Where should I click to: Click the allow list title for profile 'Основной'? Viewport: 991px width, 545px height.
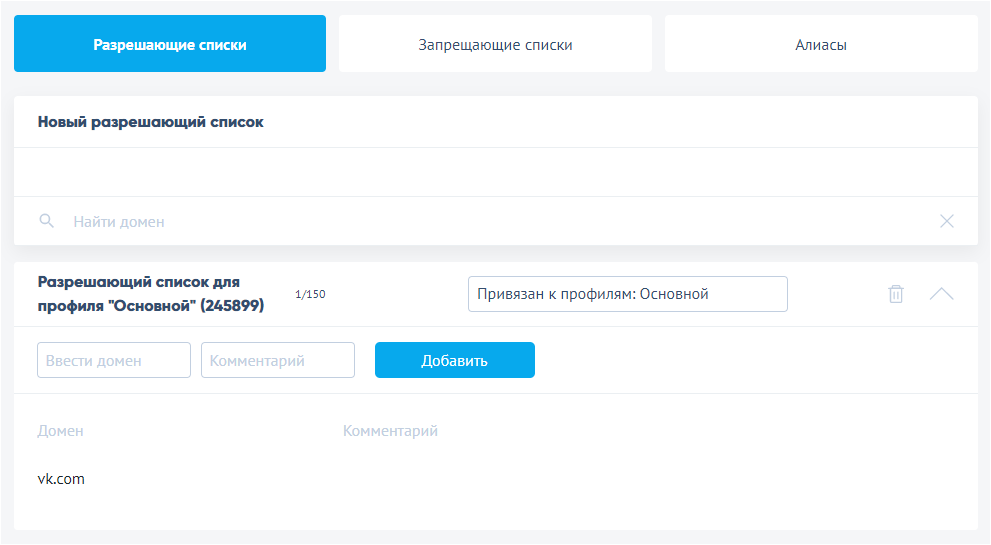[x=150, y=294]
